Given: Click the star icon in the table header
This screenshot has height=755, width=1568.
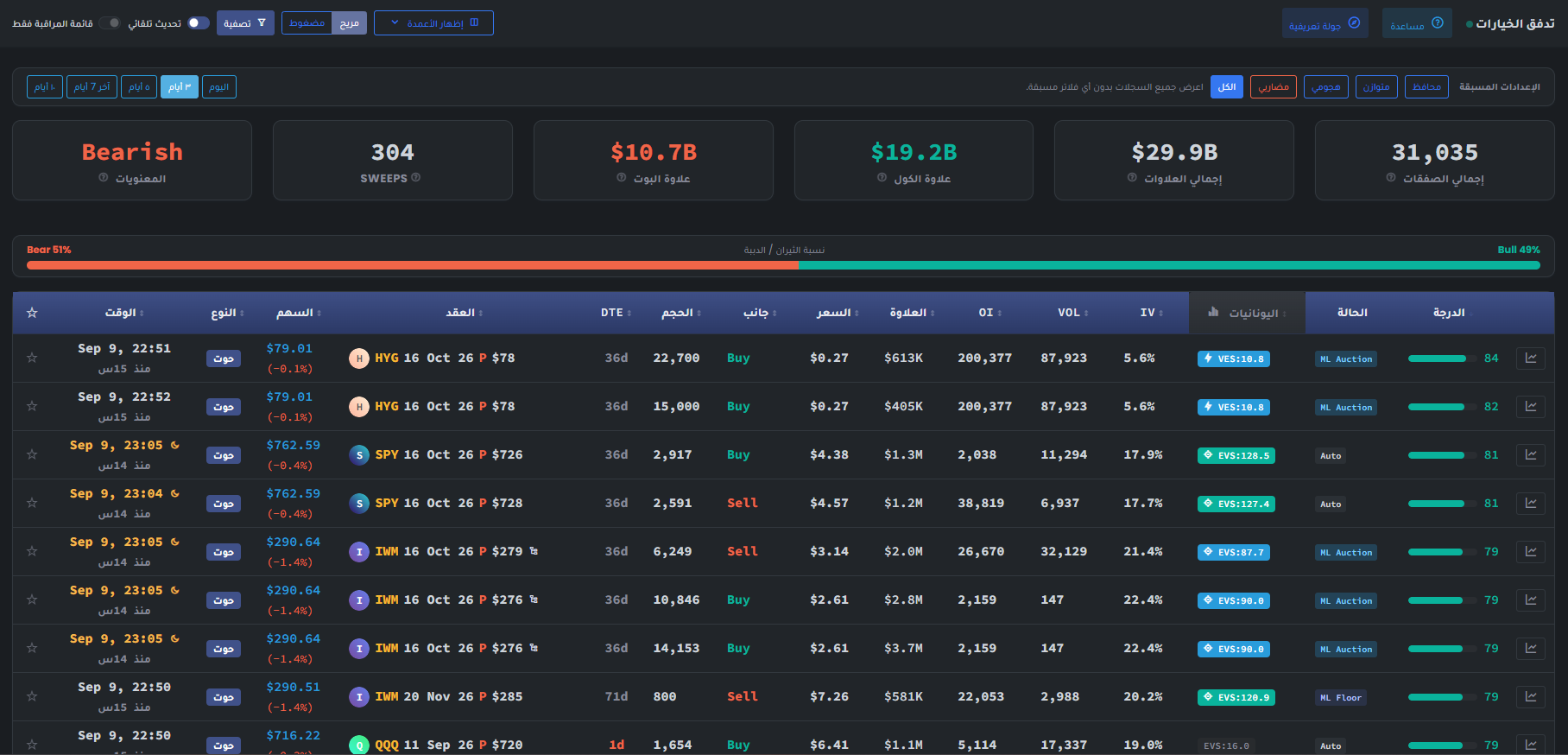Looking at the screenshot, I should point(32,313).
